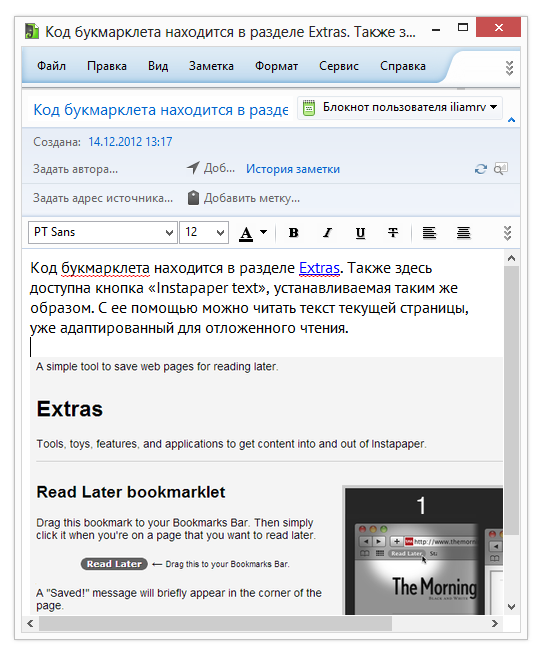Click the browser screenshot thumbnail
The height and width of the screenshot is (653, 539).
(x=423, y=551)
